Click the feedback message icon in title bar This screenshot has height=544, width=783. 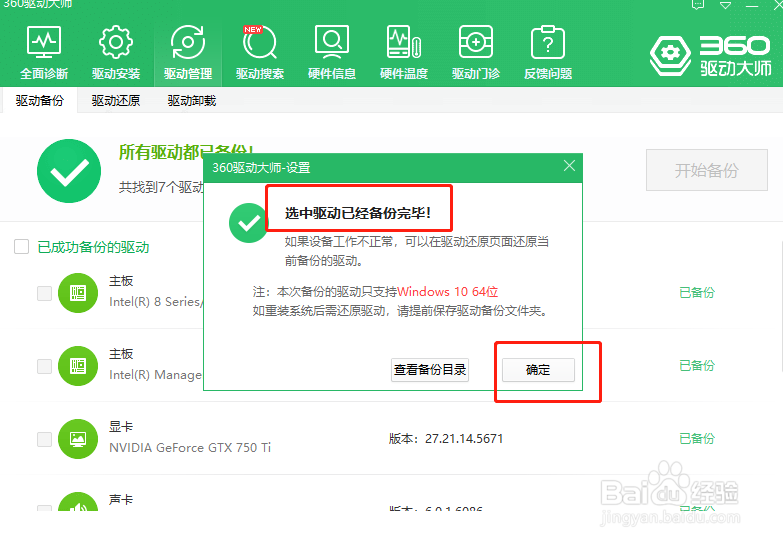[x=698, y=5]
